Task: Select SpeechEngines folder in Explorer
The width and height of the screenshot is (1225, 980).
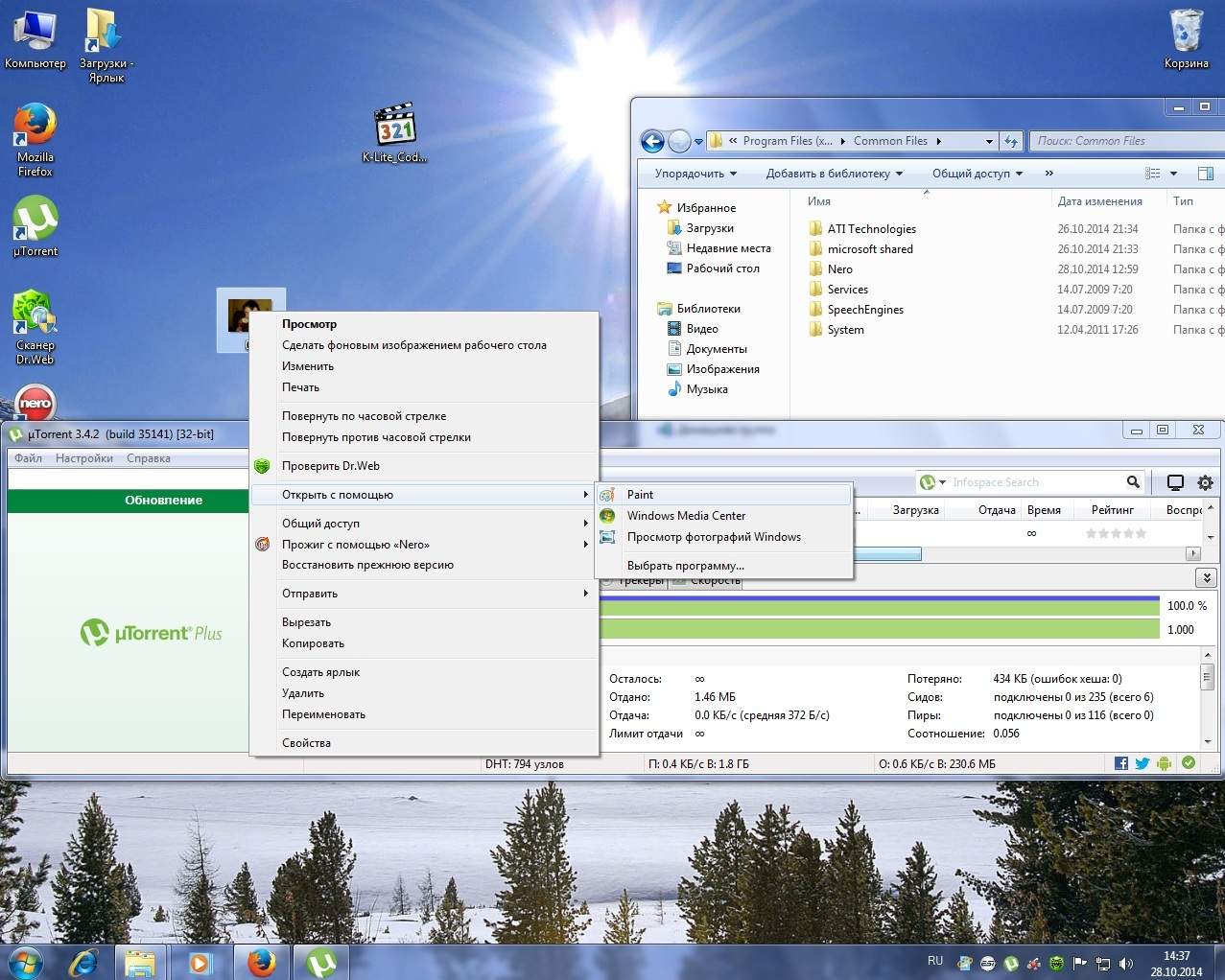Action: coord(856,310)
